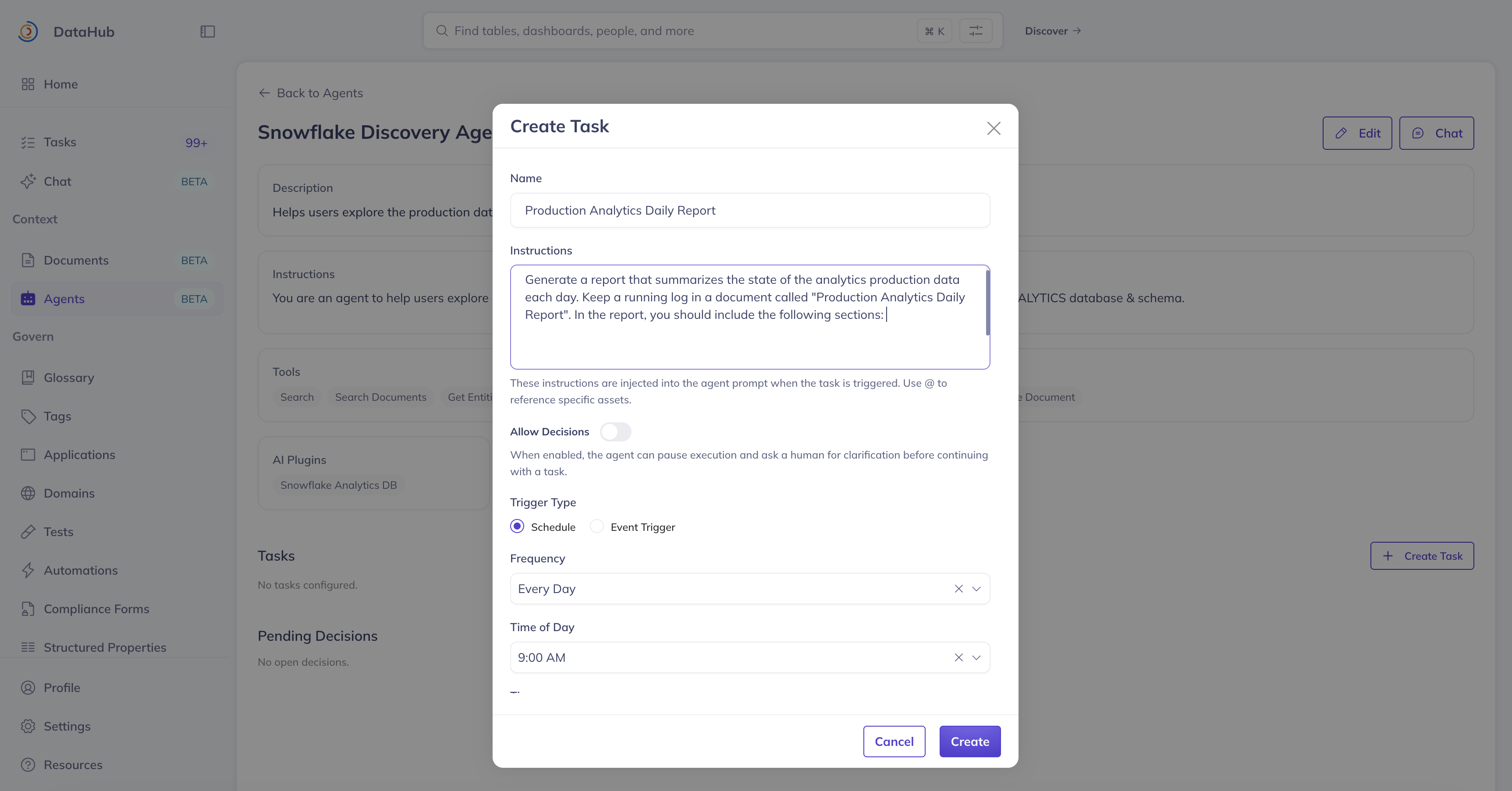The height and width of the screenshot is (791, 1512).
Task: Expand the Time of Day dropdown
Action: click(x=976, y=657)
